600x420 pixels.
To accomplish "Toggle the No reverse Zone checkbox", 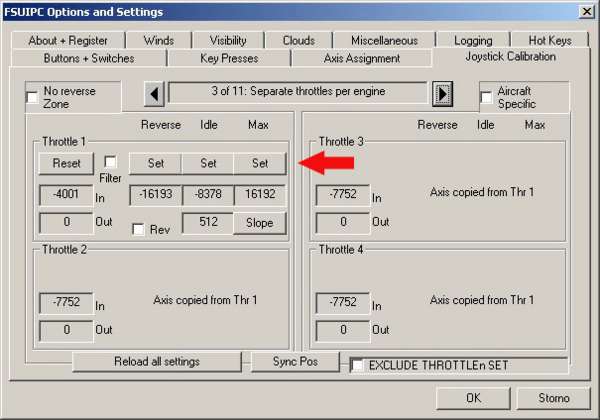I will click(32, 98).
